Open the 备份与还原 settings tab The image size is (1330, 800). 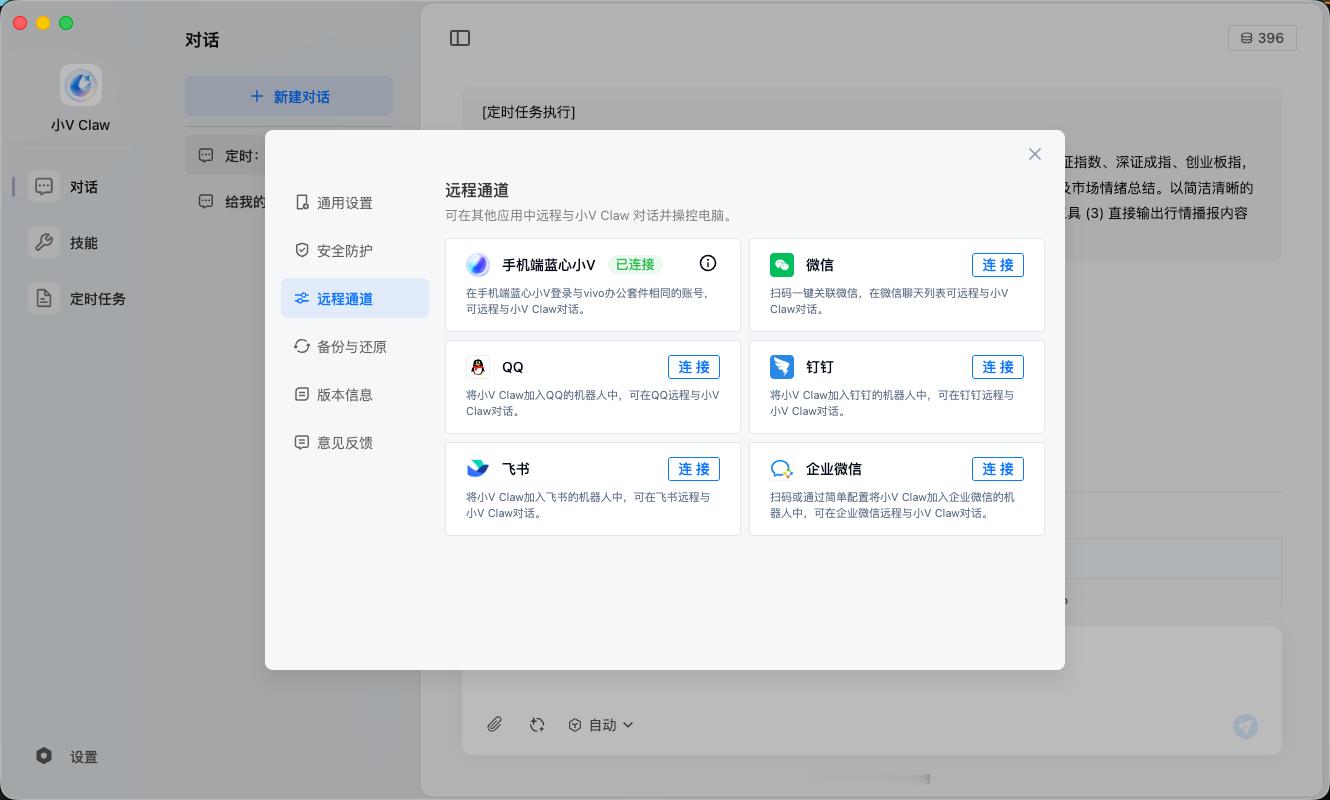point(355,347)
